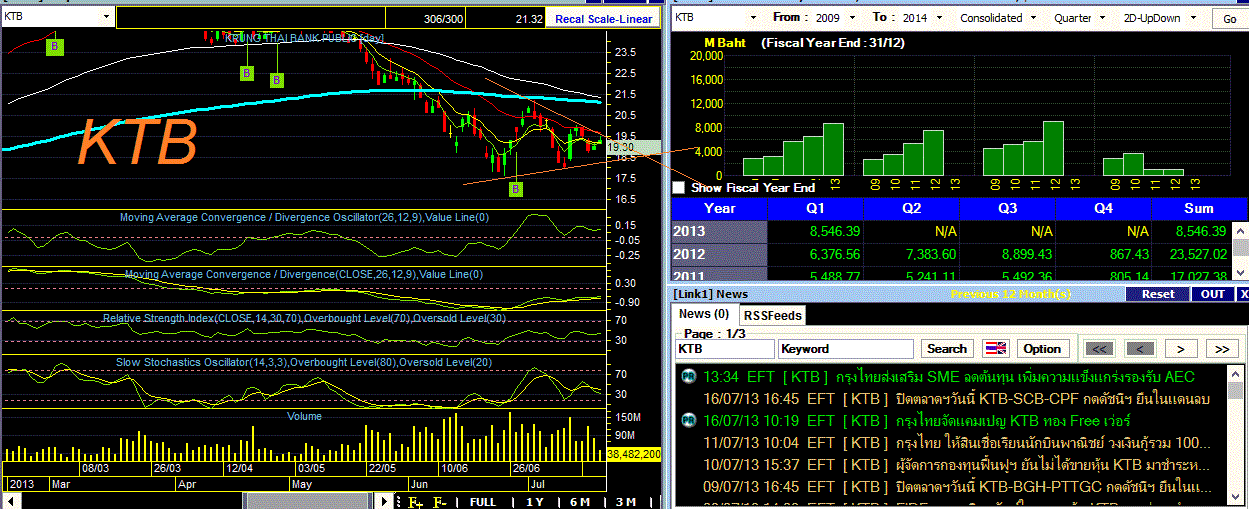Click the Reset button in news header
This screenshot has width=1250, height=509.
(1157, 294)
